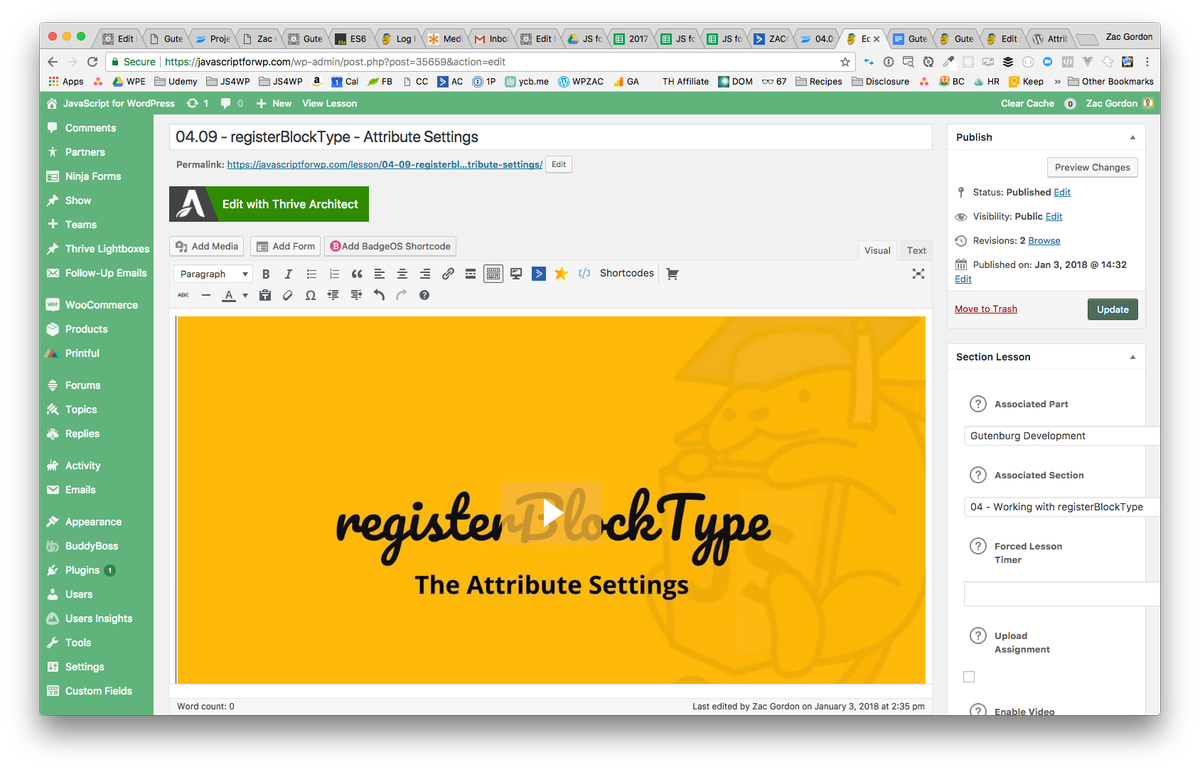
Task: Browse post revisions
Action: (x=1044, y=241)
